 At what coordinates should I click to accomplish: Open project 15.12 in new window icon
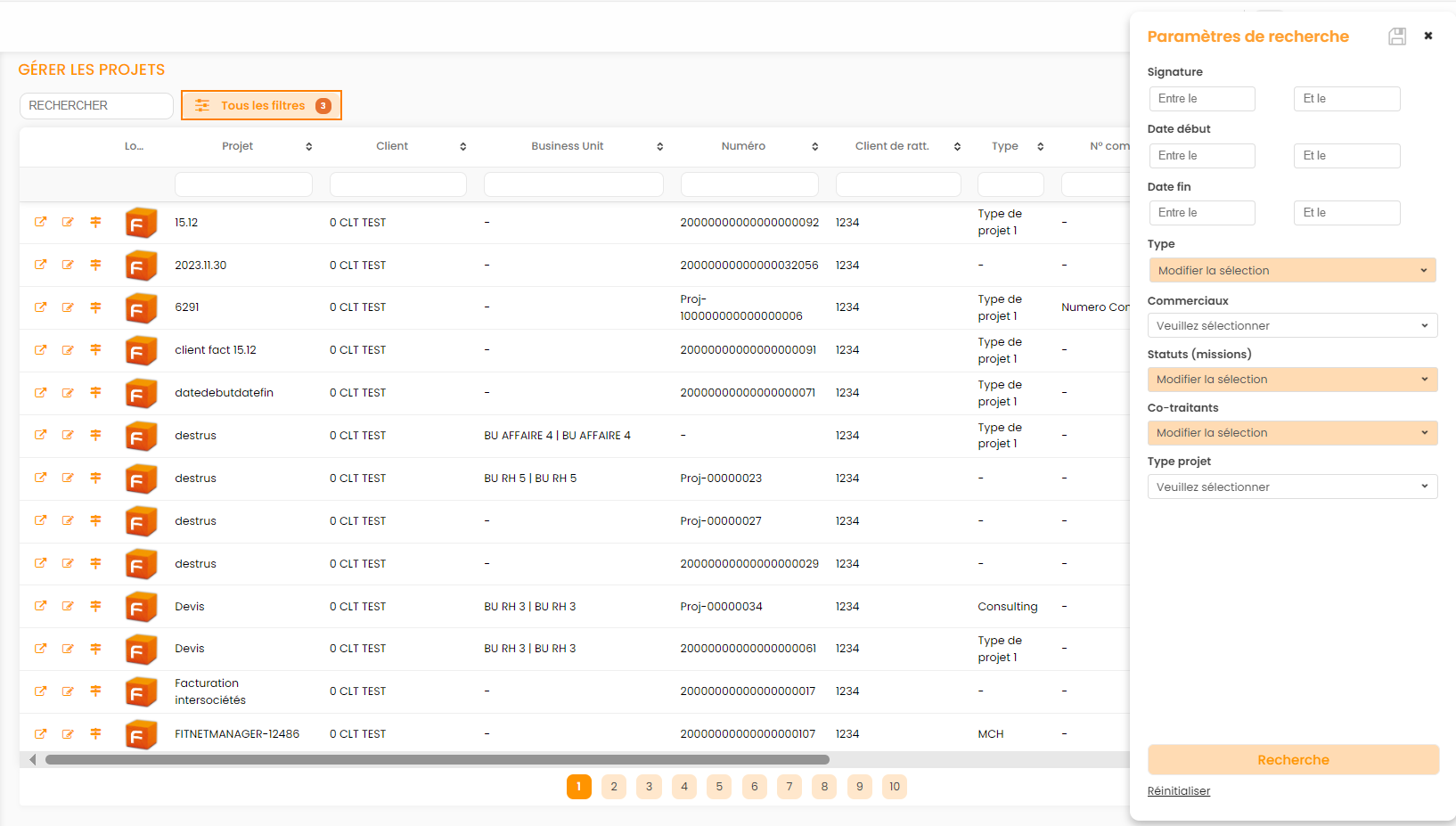click(x=40, y=222)
